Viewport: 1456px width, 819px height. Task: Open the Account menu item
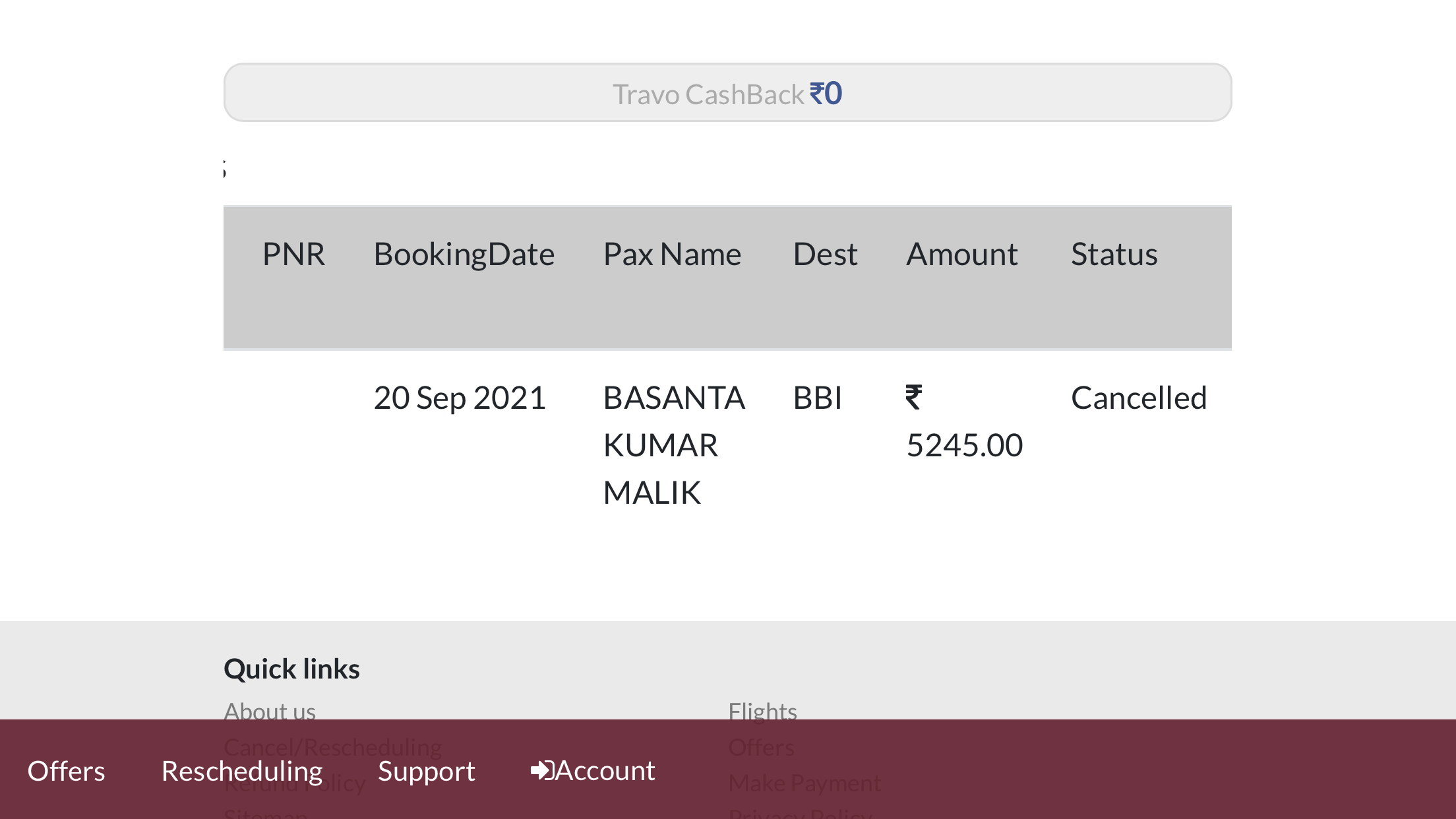click(x=605, y=771)
